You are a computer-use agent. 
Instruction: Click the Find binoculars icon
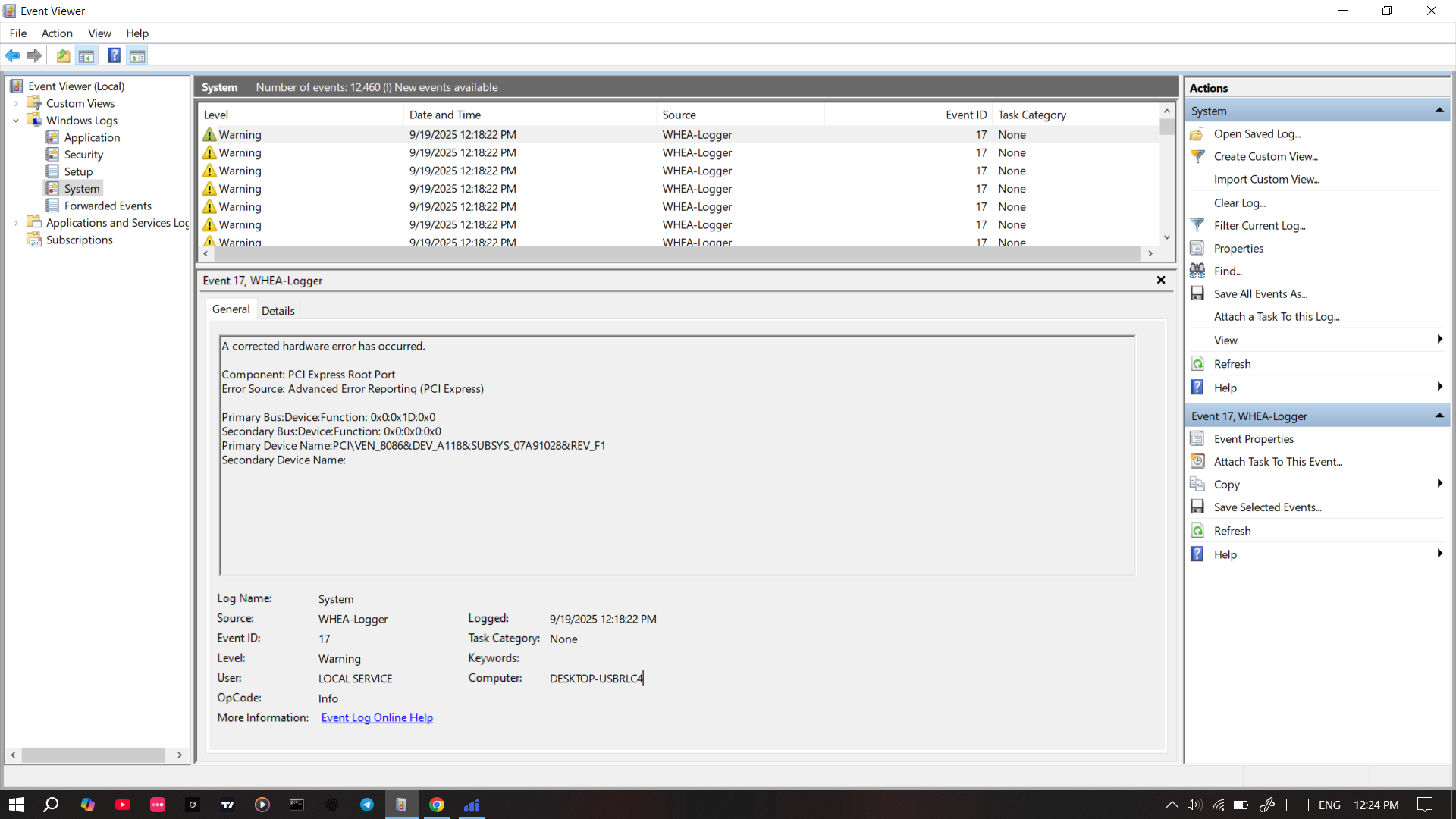[x=1197, y=271]
